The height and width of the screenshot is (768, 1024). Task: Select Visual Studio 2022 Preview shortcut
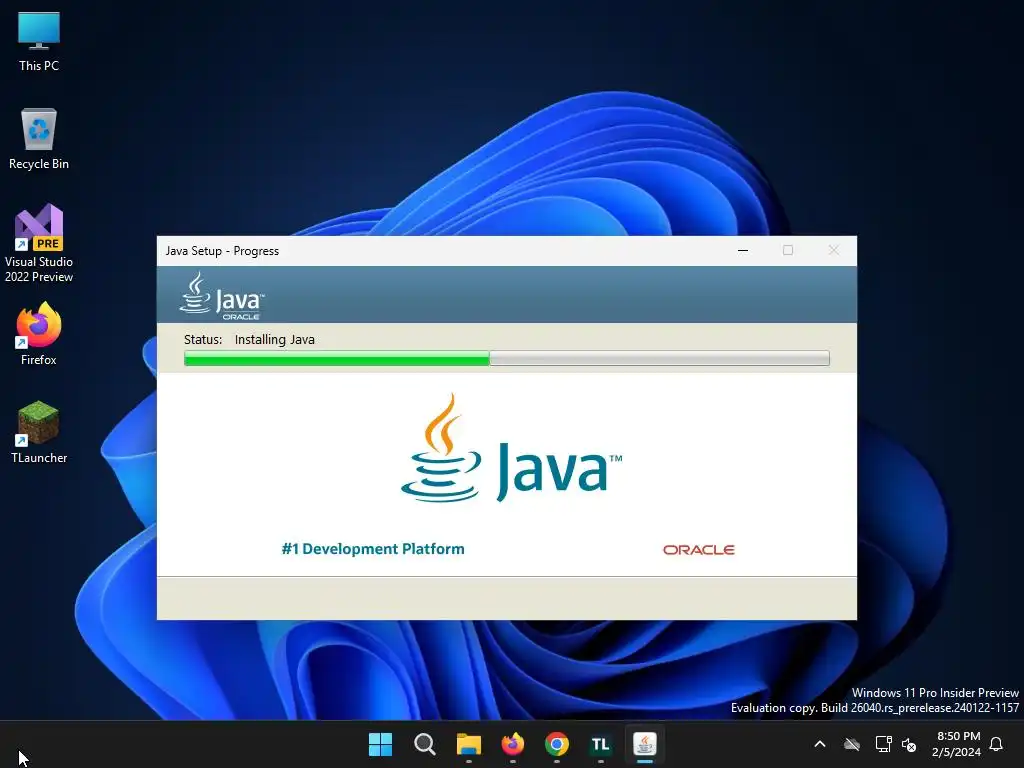[39, 243]
